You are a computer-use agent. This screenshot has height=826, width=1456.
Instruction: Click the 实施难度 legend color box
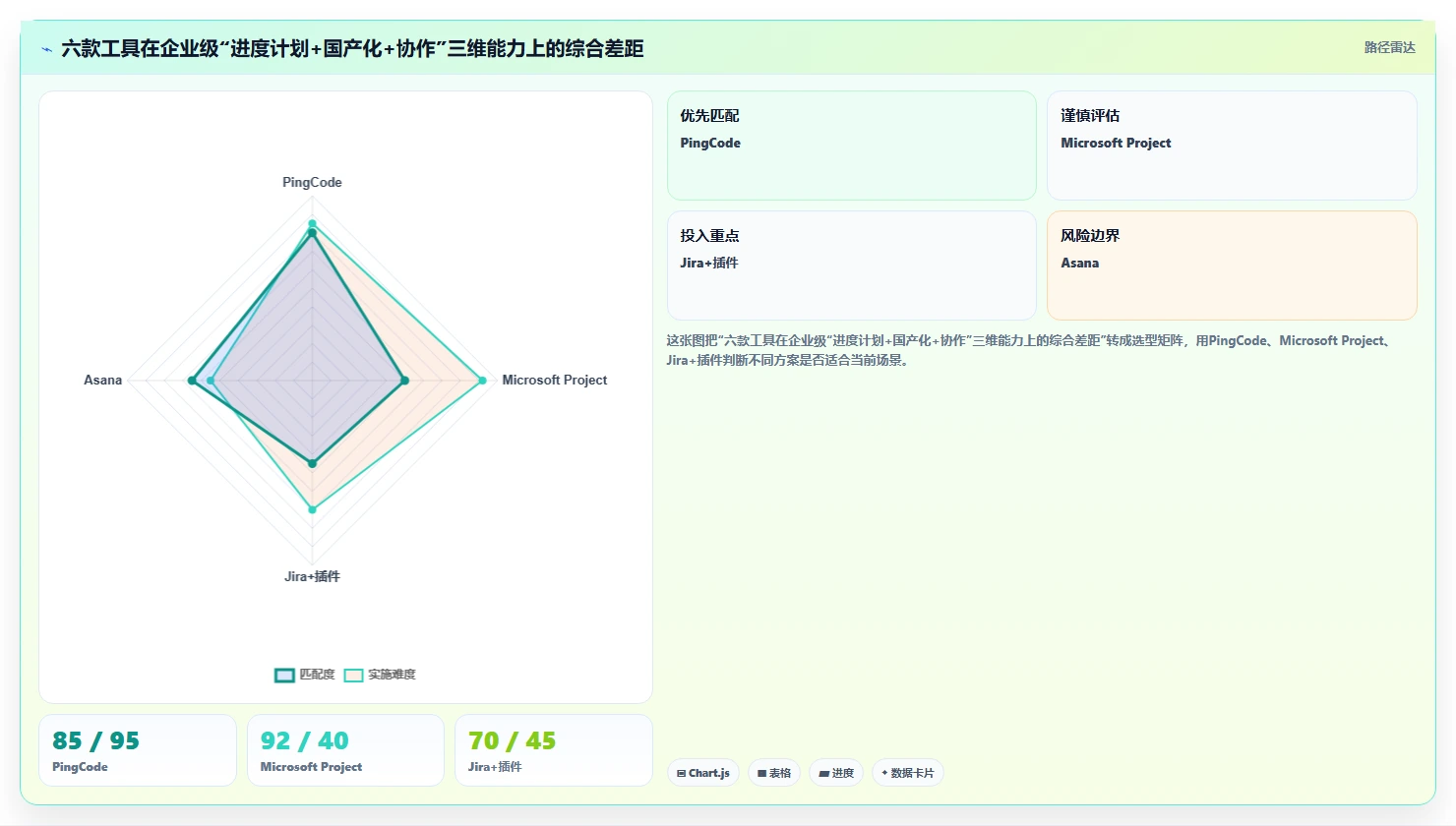pyautogui.click(x=354, y=675)
